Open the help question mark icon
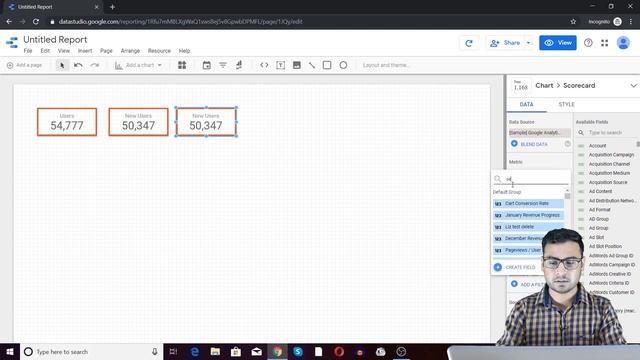640x360 pixels. [588, 43]
